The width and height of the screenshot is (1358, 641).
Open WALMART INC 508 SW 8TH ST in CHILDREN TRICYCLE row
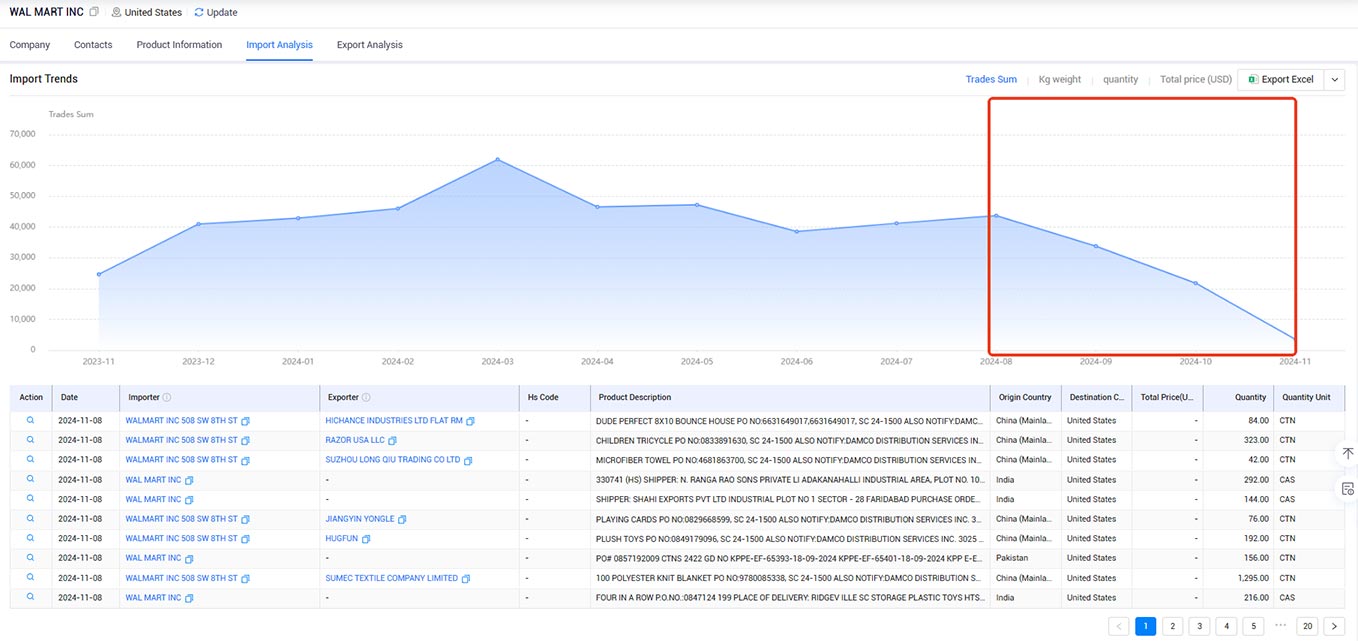(x=182, y=440)
